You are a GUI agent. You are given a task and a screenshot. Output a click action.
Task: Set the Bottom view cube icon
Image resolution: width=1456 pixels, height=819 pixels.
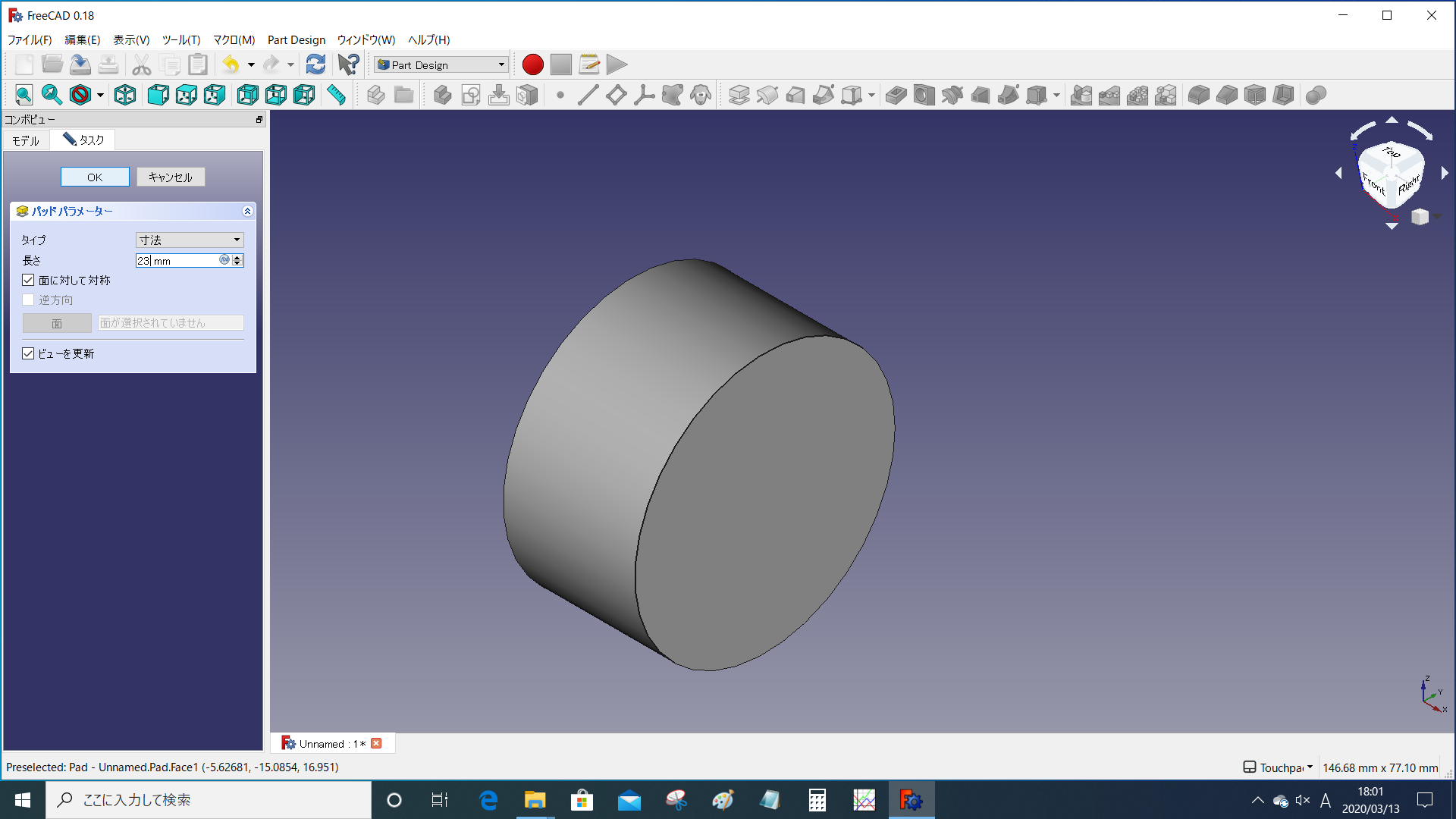[276, 95]
